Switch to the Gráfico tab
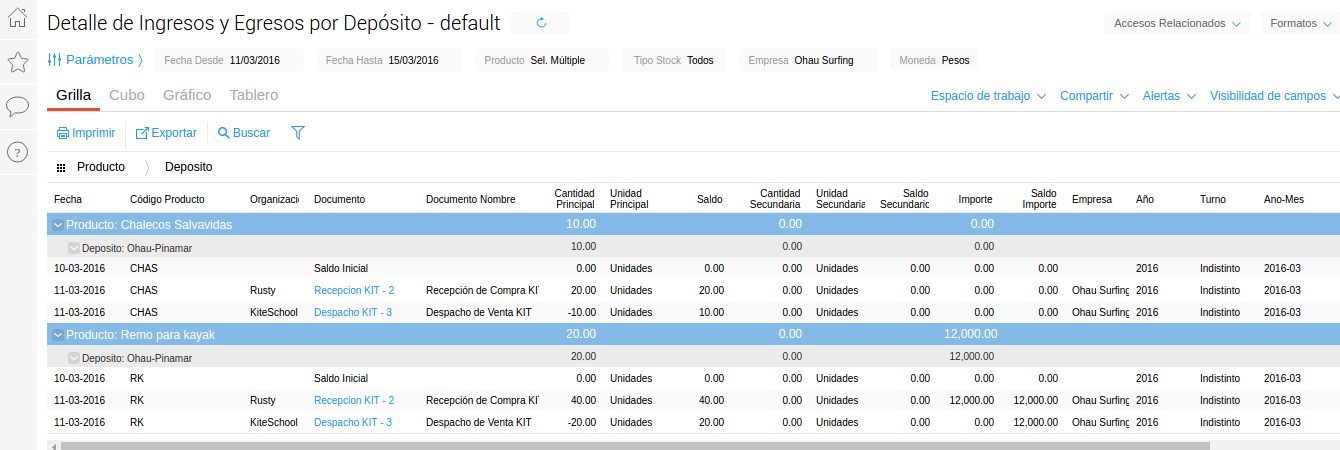 (x=187, y=95)
